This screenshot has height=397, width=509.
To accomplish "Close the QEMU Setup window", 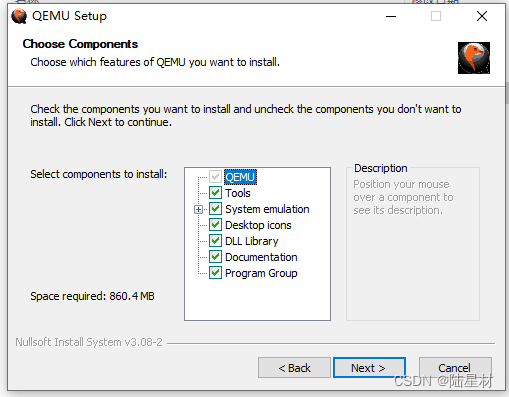I will tap(482, 16).
